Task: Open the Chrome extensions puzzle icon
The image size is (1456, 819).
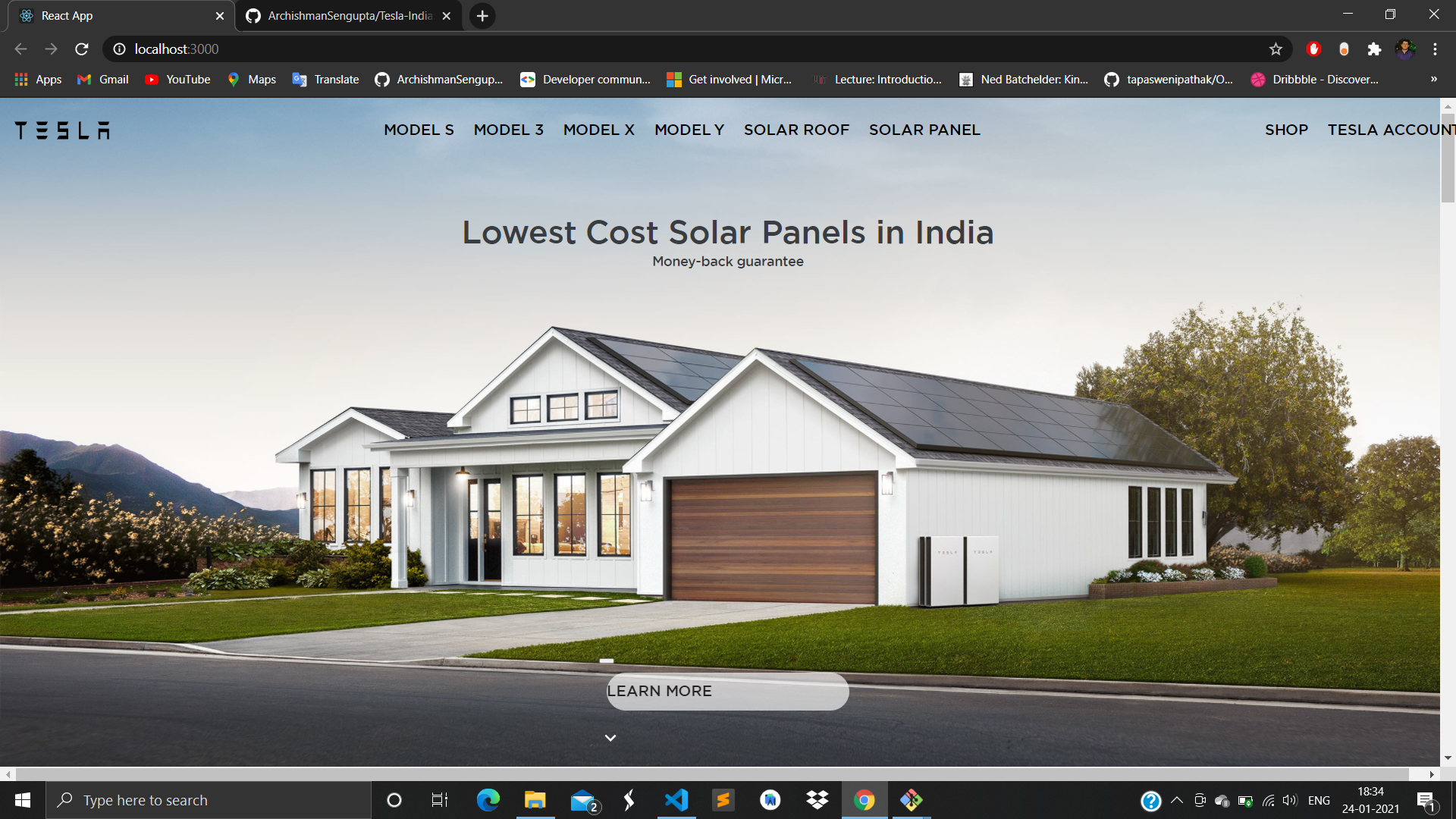Action: point(1374,49)
